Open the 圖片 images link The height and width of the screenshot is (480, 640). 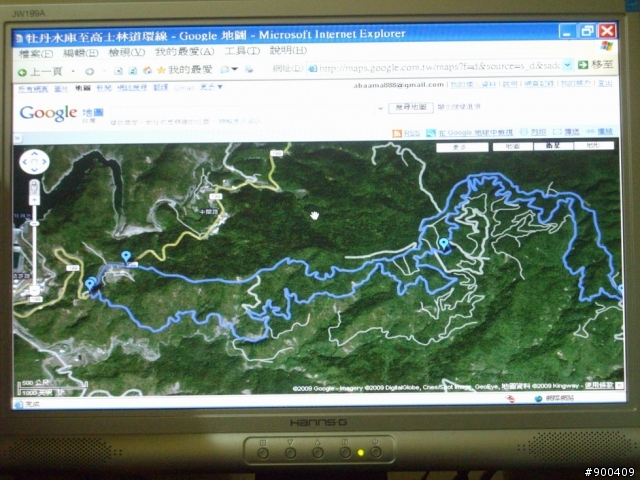pyautogui.click(x=61, y=89)
